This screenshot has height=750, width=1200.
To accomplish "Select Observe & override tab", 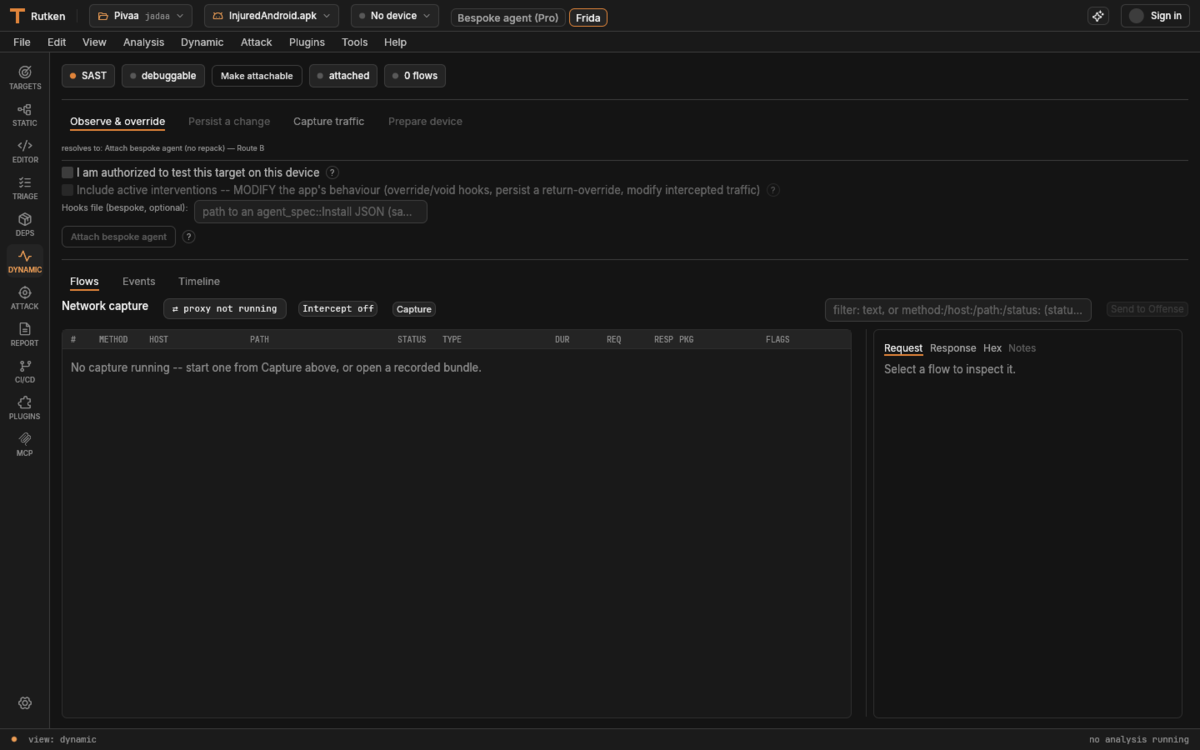I will pyautogui.click(x=117, y=122).
